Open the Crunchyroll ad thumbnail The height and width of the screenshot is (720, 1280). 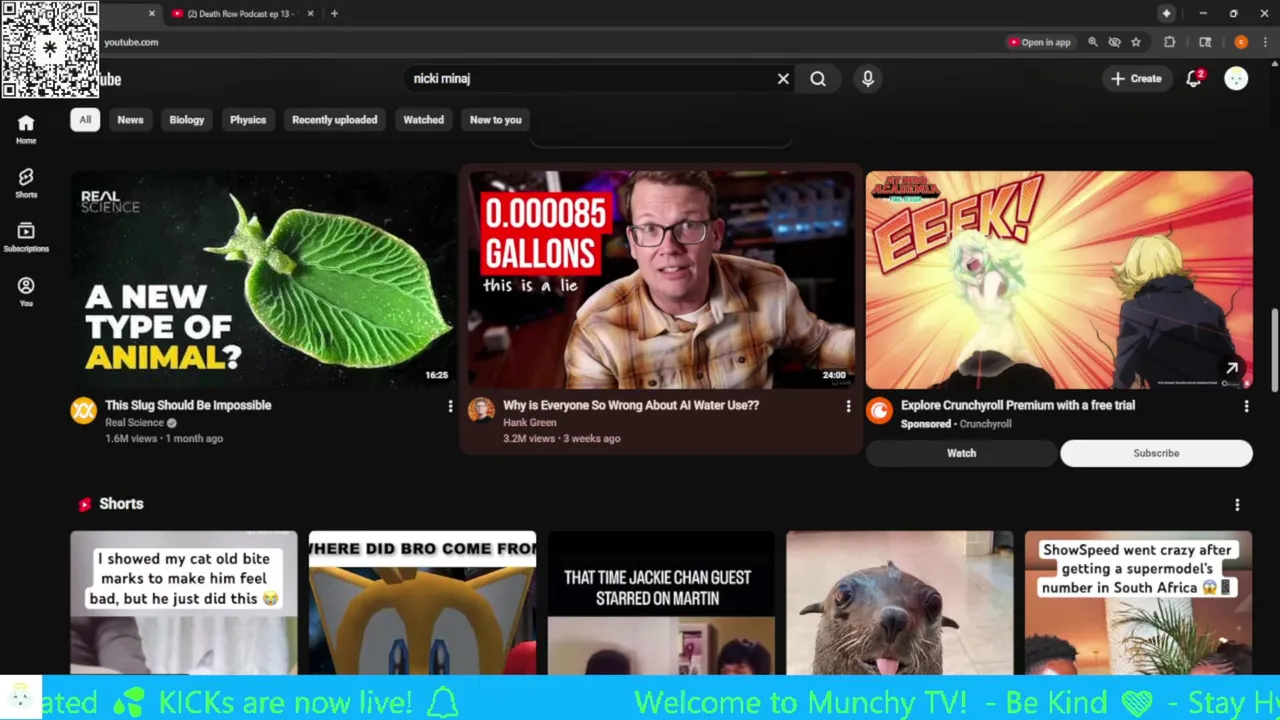click(x=1059, y=280)
